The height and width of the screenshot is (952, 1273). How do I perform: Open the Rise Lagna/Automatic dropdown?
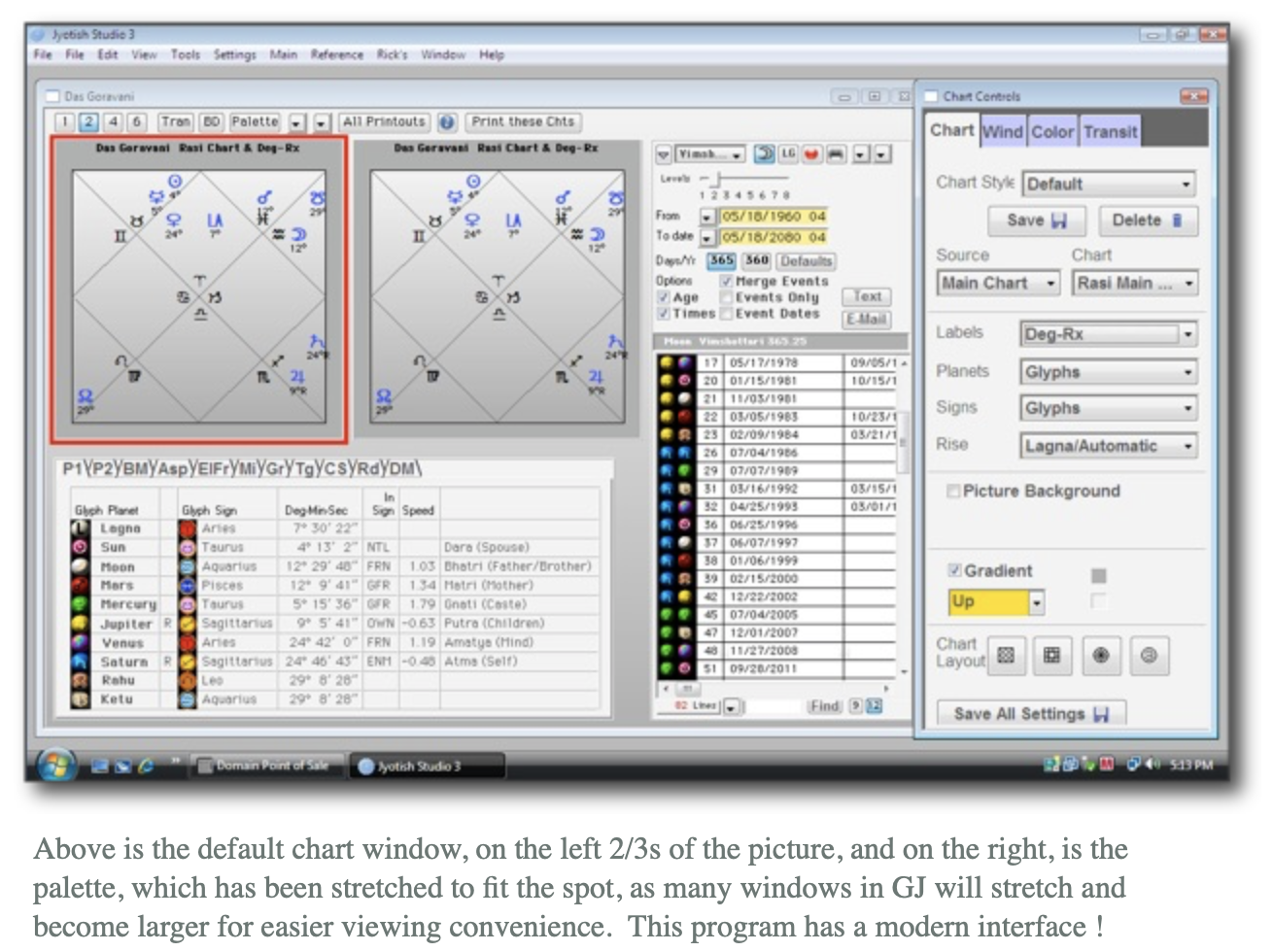(1108, 446)
